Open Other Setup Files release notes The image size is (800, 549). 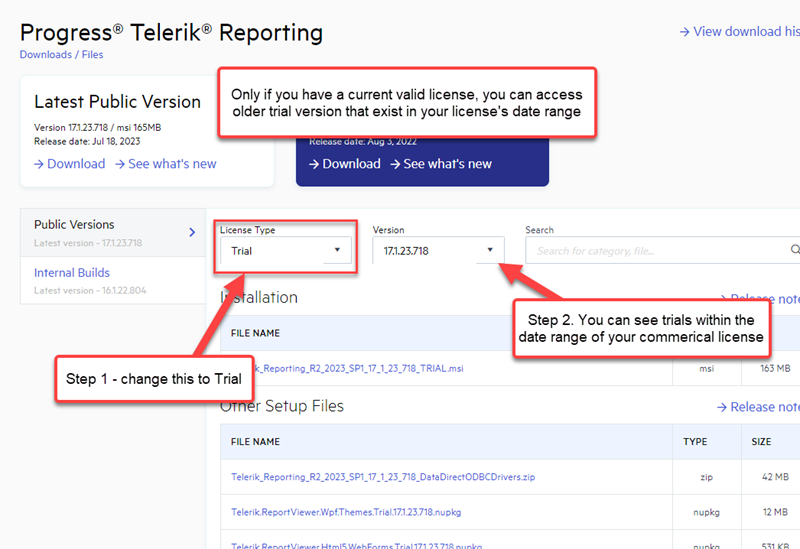(758, 407)
